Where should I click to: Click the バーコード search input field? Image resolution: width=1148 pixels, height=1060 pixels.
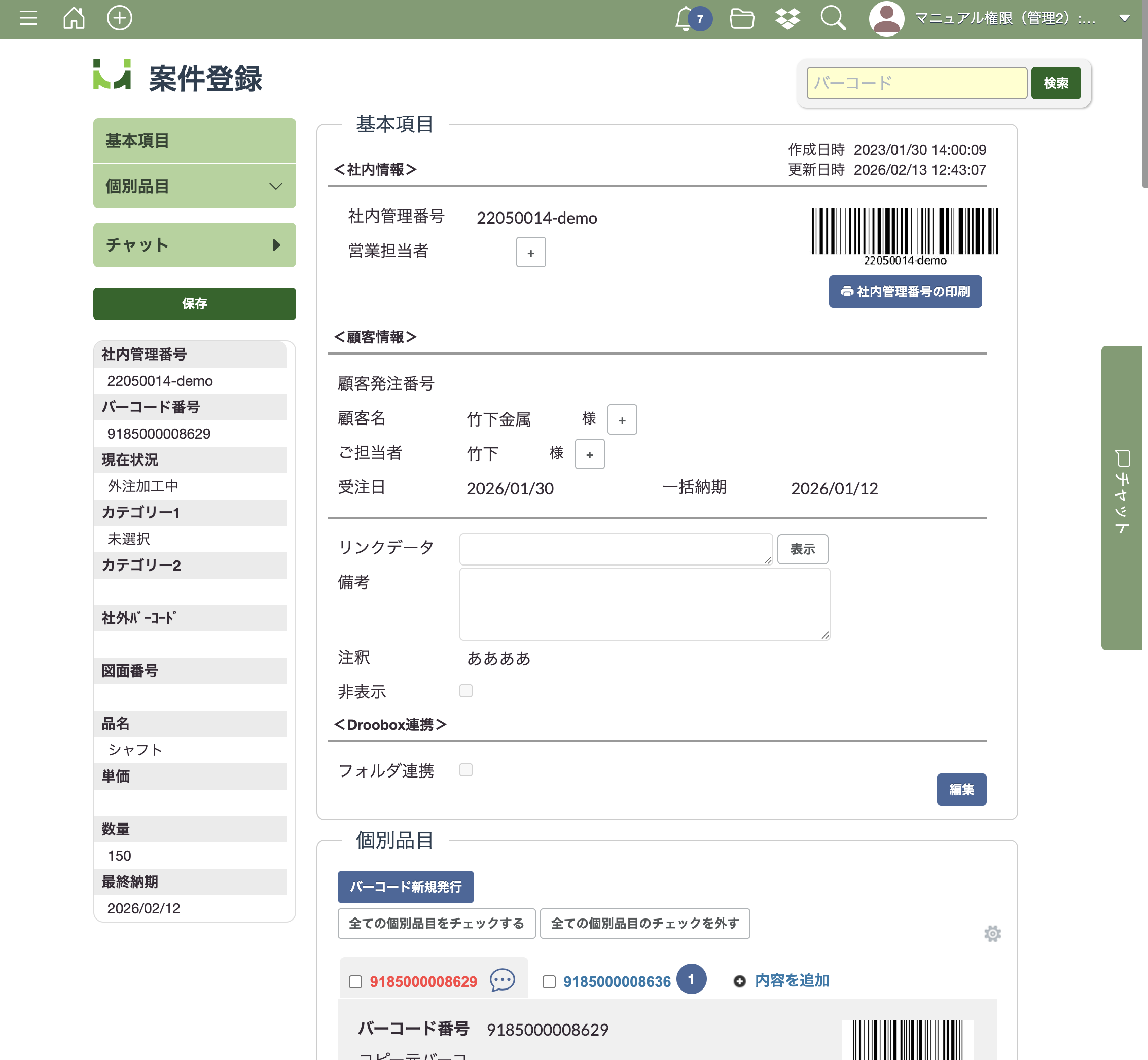tap(916, 83)
